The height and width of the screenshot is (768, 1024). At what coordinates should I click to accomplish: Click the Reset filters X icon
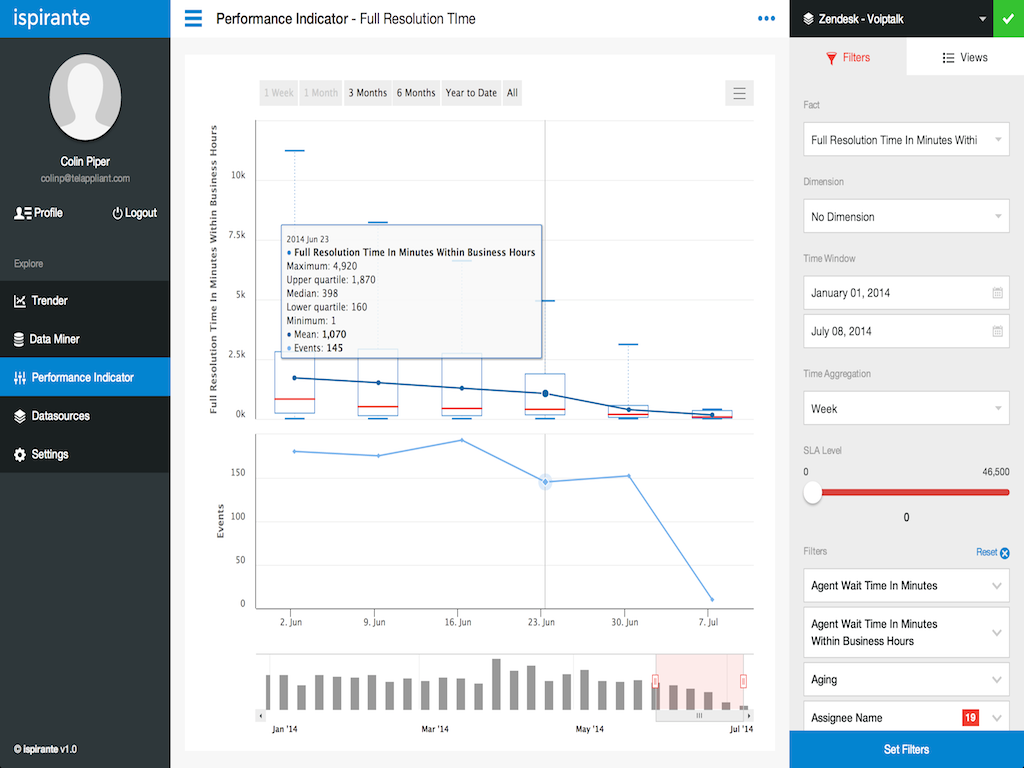[1005, 553]
